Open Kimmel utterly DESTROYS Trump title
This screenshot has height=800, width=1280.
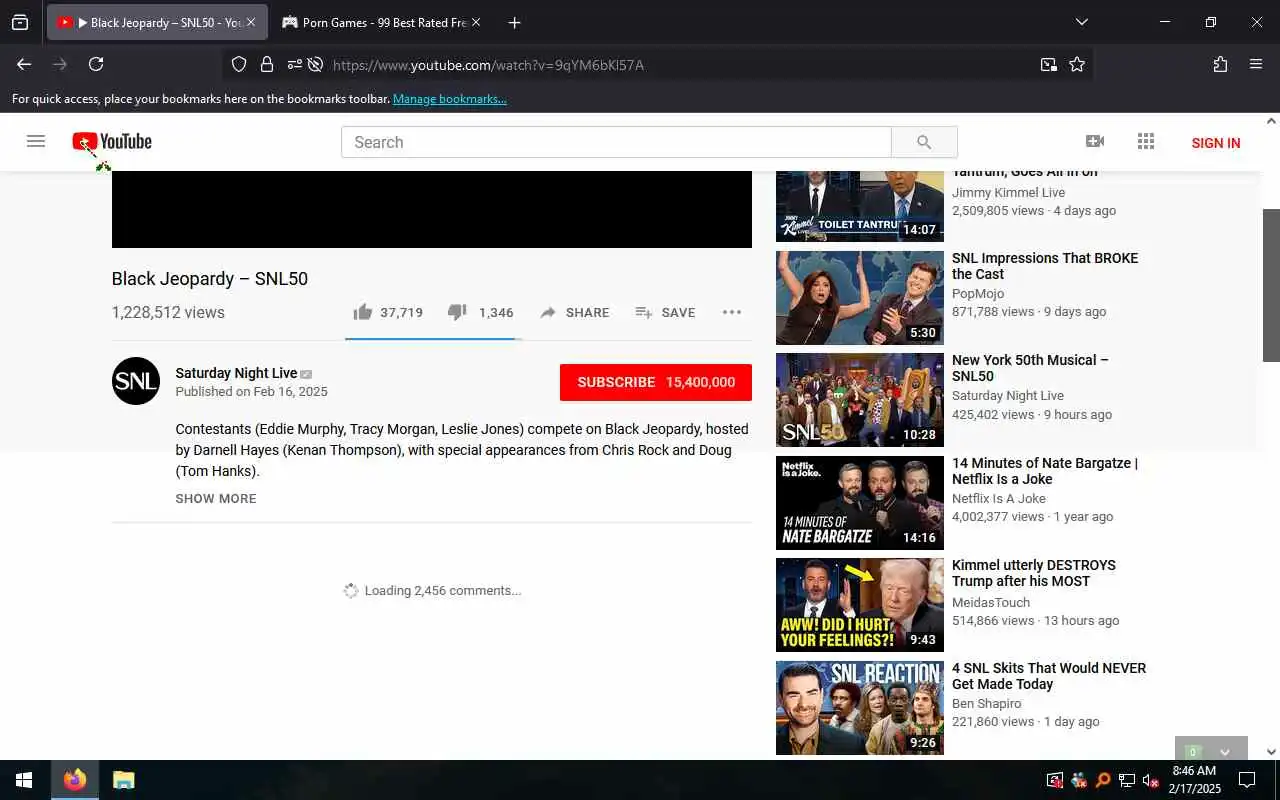coord(1034,573)
